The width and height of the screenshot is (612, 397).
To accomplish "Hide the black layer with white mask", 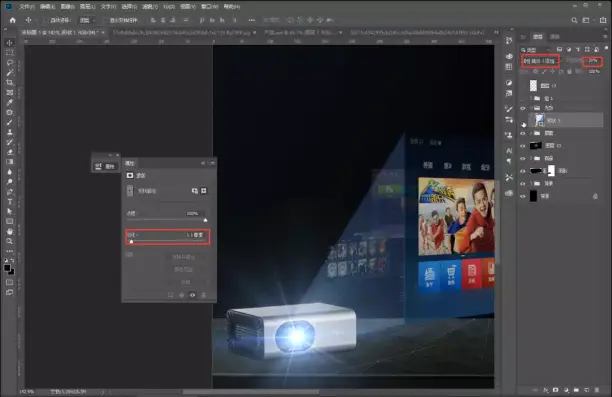I will 523,171.
